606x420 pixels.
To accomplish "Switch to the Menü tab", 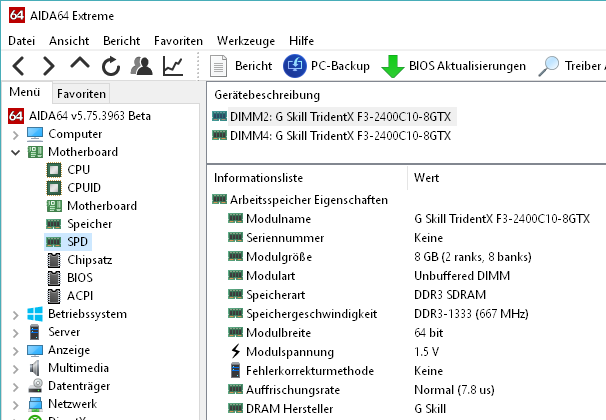I will [x=25, y=92].
